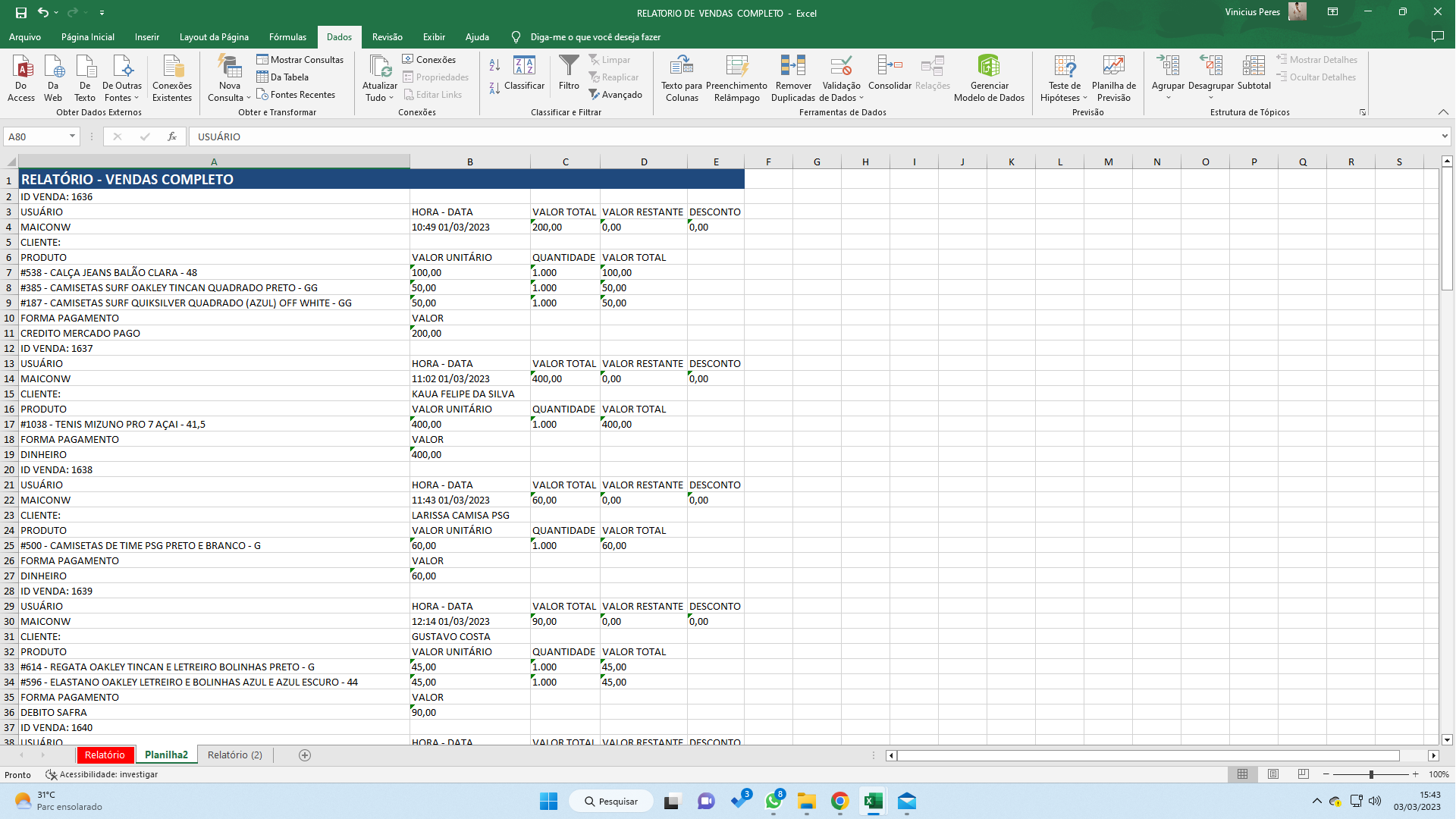Viewport: 1456px width, 819px height.
Task: Expand the Teste de Hipóteses dropdown
Action: pyautogui.click(x=1085, y=98)
